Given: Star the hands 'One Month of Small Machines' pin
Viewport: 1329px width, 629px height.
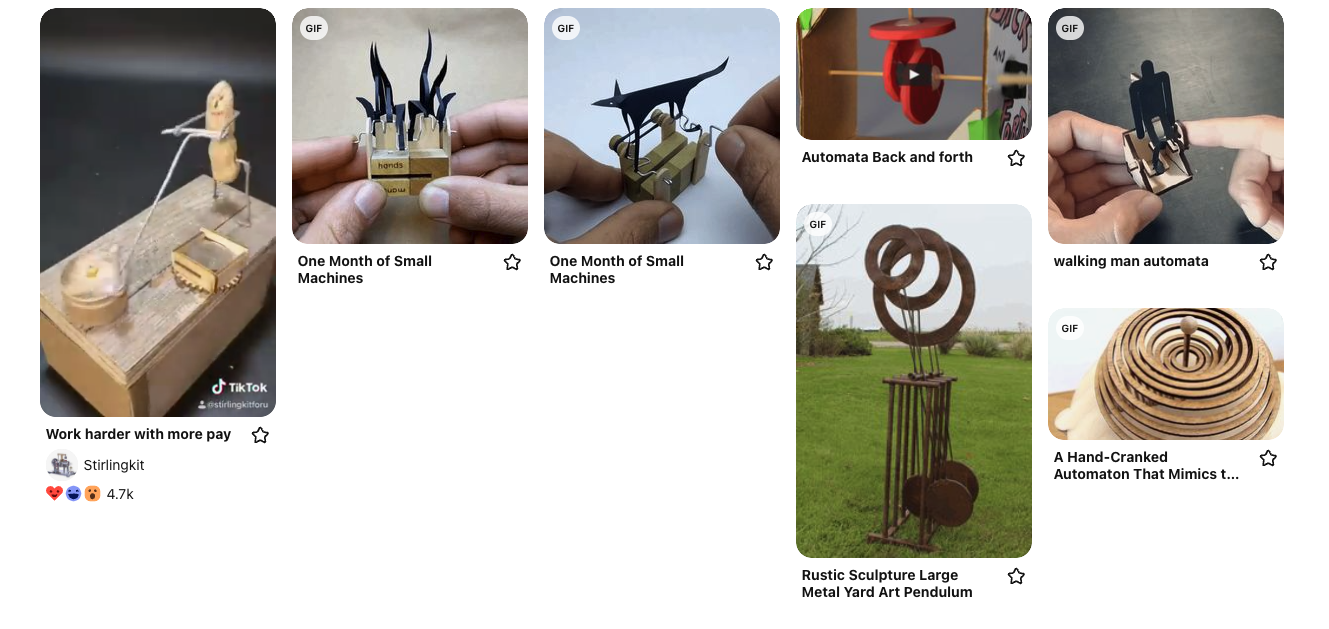Looking at the screenshot, I should point(512,262).
